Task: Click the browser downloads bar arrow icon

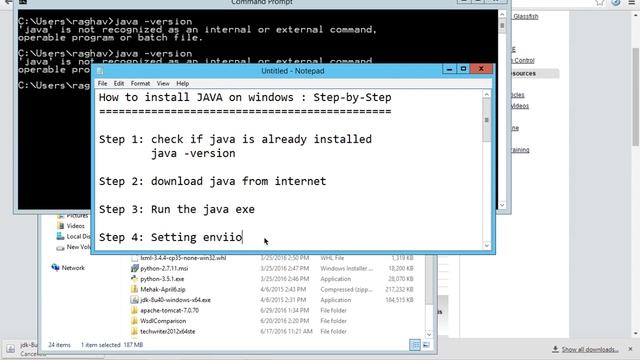Action: click(x=555, y=349)
